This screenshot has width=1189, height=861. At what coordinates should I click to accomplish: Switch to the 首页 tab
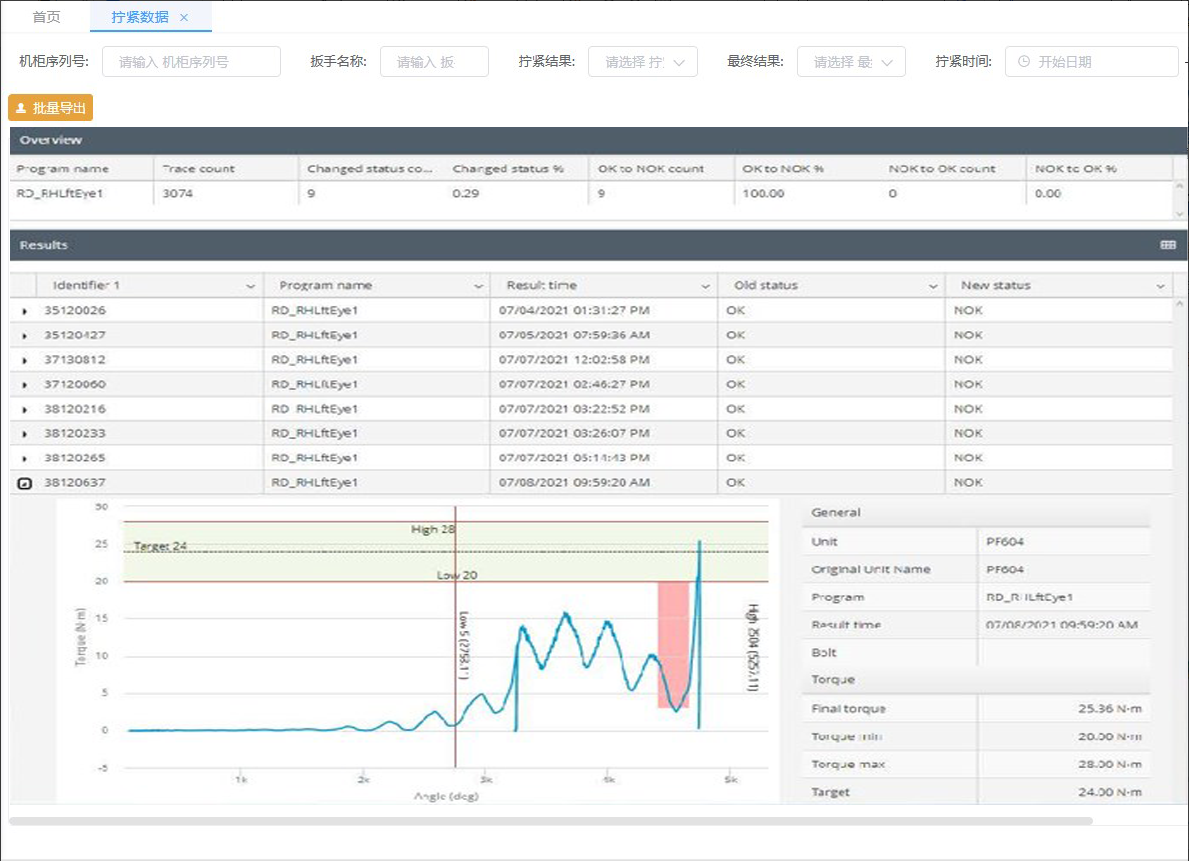46,17
